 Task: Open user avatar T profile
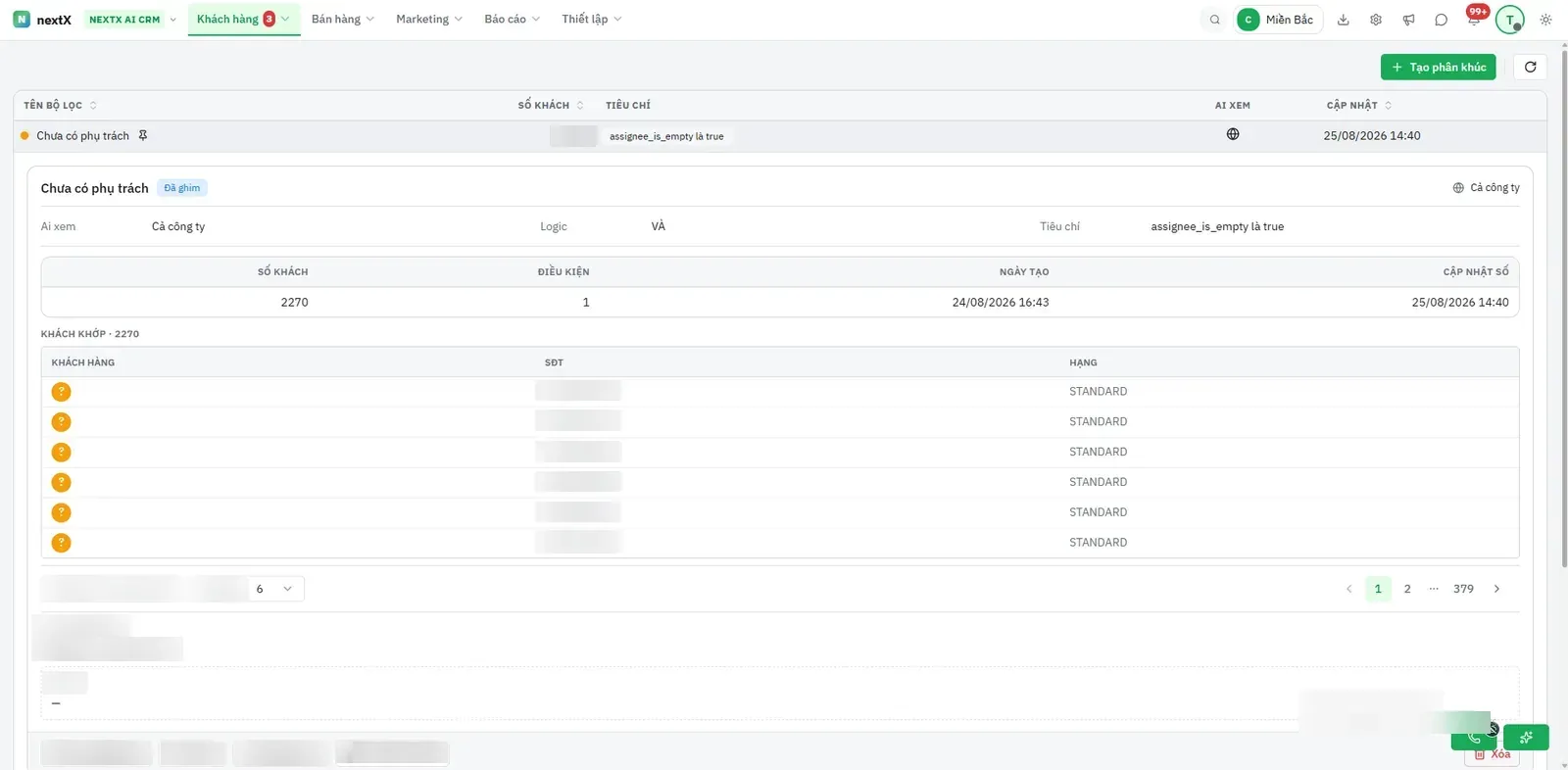click(x=1510, y=20)
